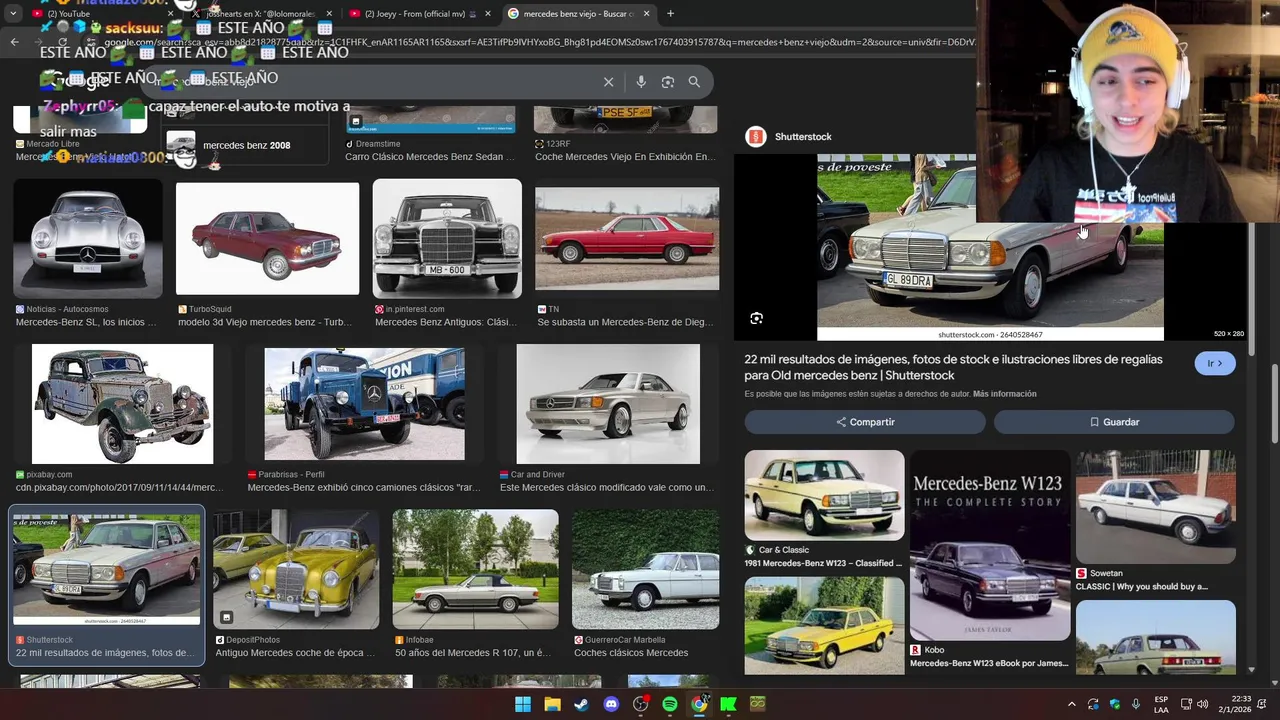Open Kick app in taskbar
This screenshot has height=720, width=1280.
pyautogui.click(x=728, y=704)
